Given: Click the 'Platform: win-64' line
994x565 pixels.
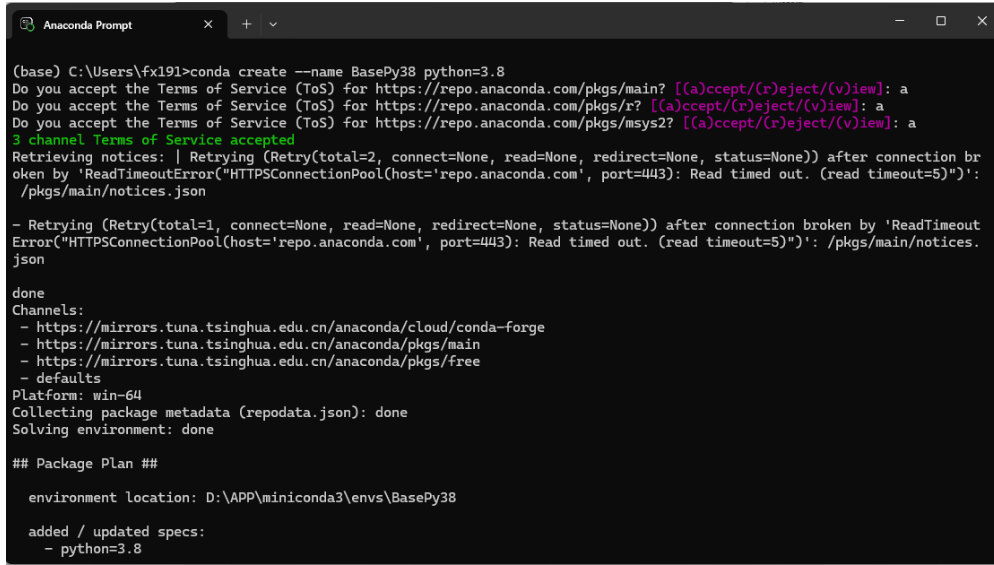Looking at the screenshot, I should (x=77, y=395).
